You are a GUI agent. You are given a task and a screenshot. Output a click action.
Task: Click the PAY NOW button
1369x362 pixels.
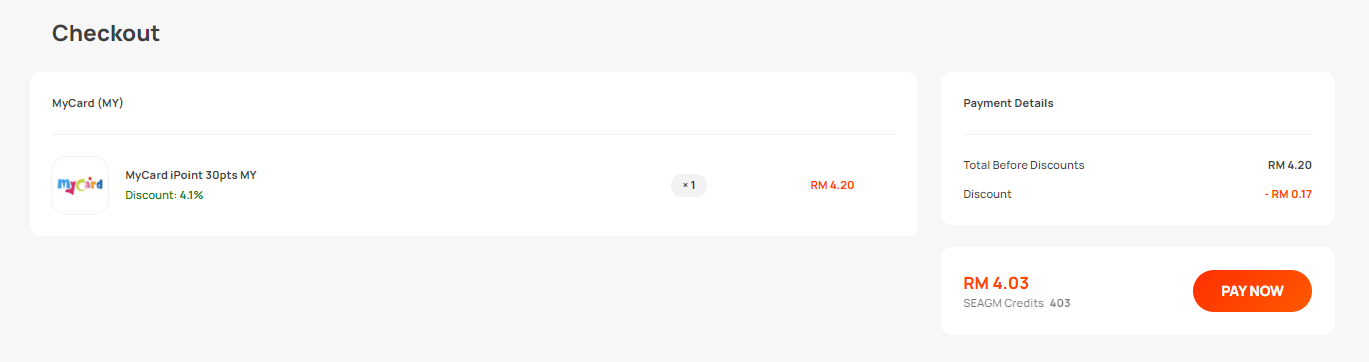coord(1252,291)
